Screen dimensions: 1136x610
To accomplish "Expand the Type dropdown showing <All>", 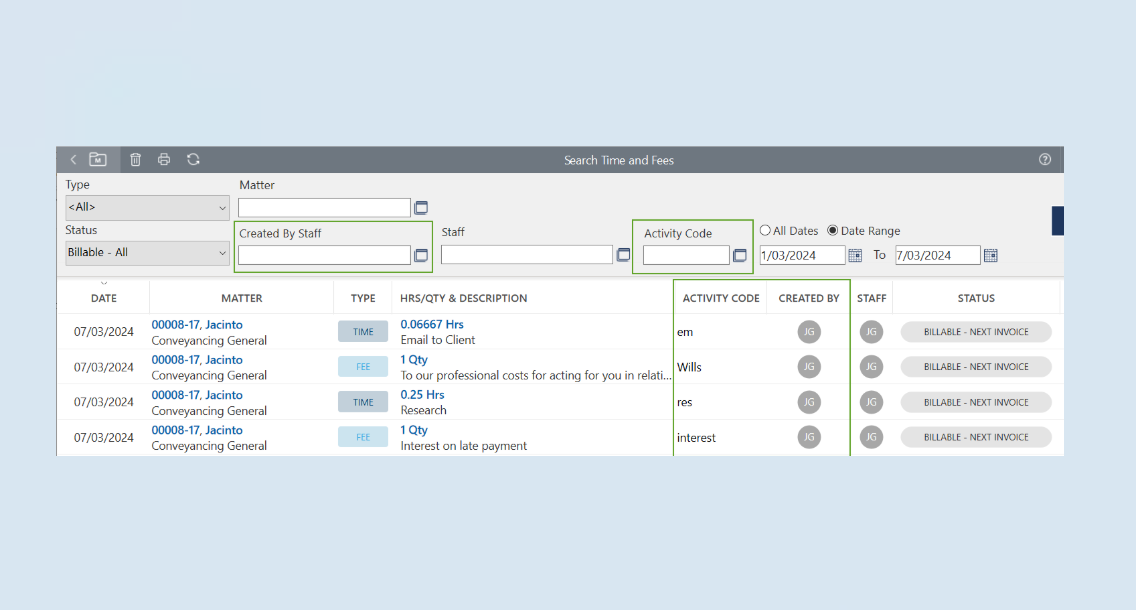I will click(x=147, y=208).
